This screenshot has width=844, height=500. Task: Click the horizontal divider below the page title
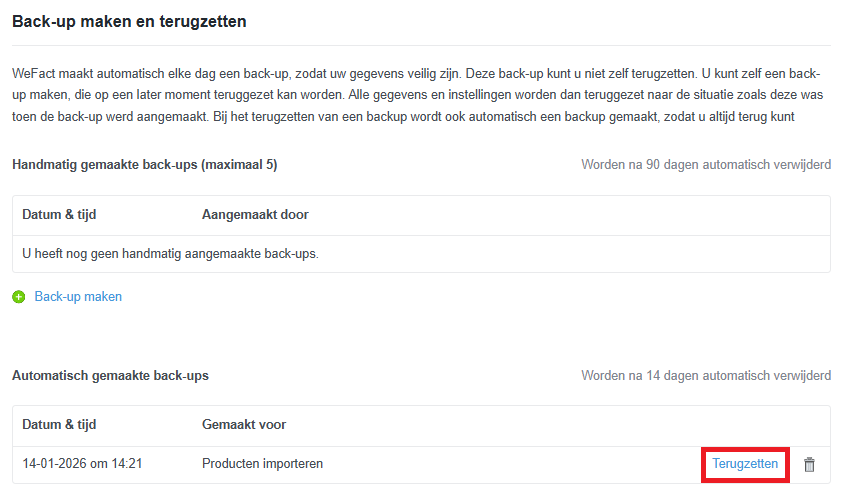[x=421, y=45]
